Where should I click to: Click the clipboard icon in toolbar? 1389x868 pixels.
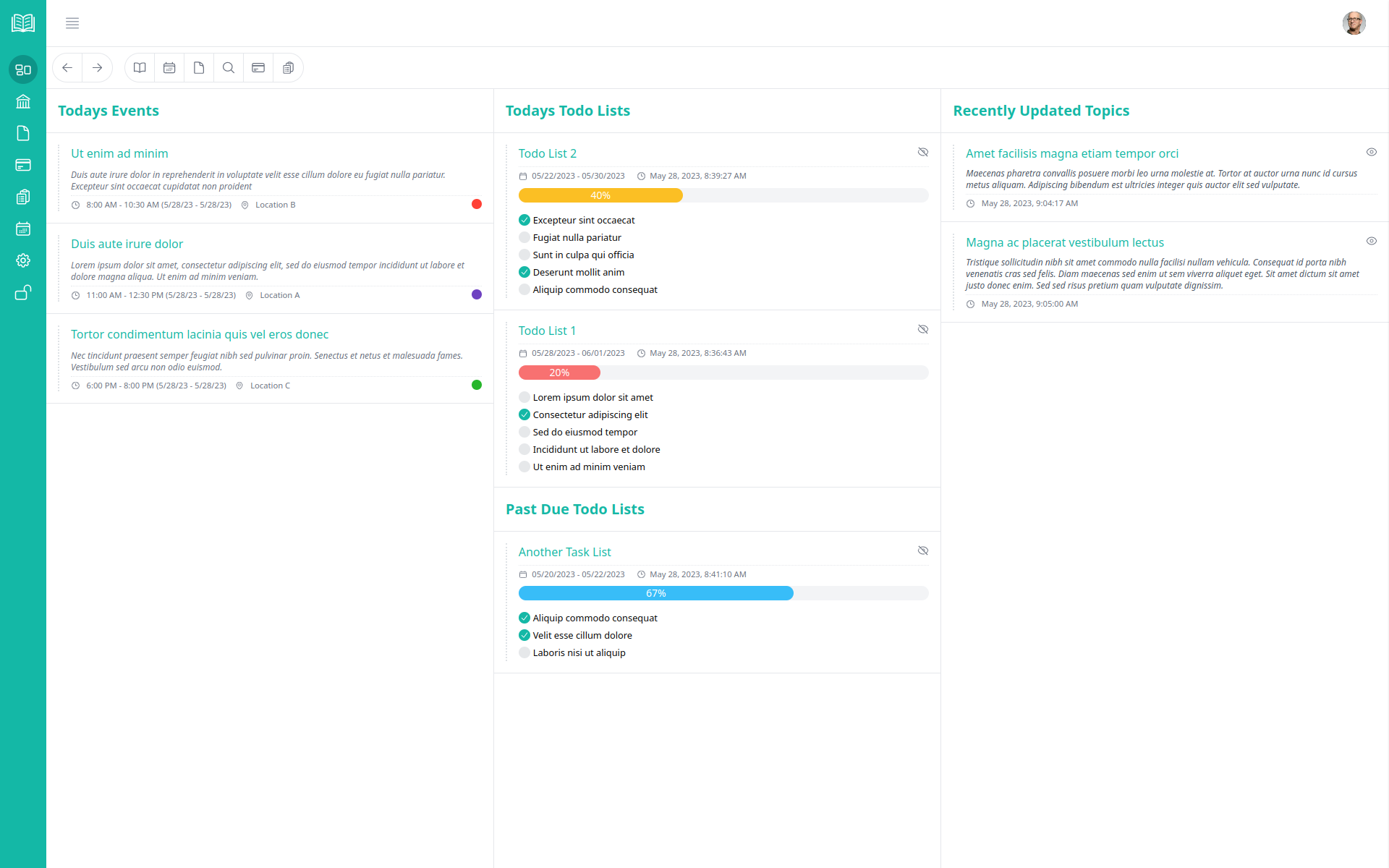(x=288, y=68)
